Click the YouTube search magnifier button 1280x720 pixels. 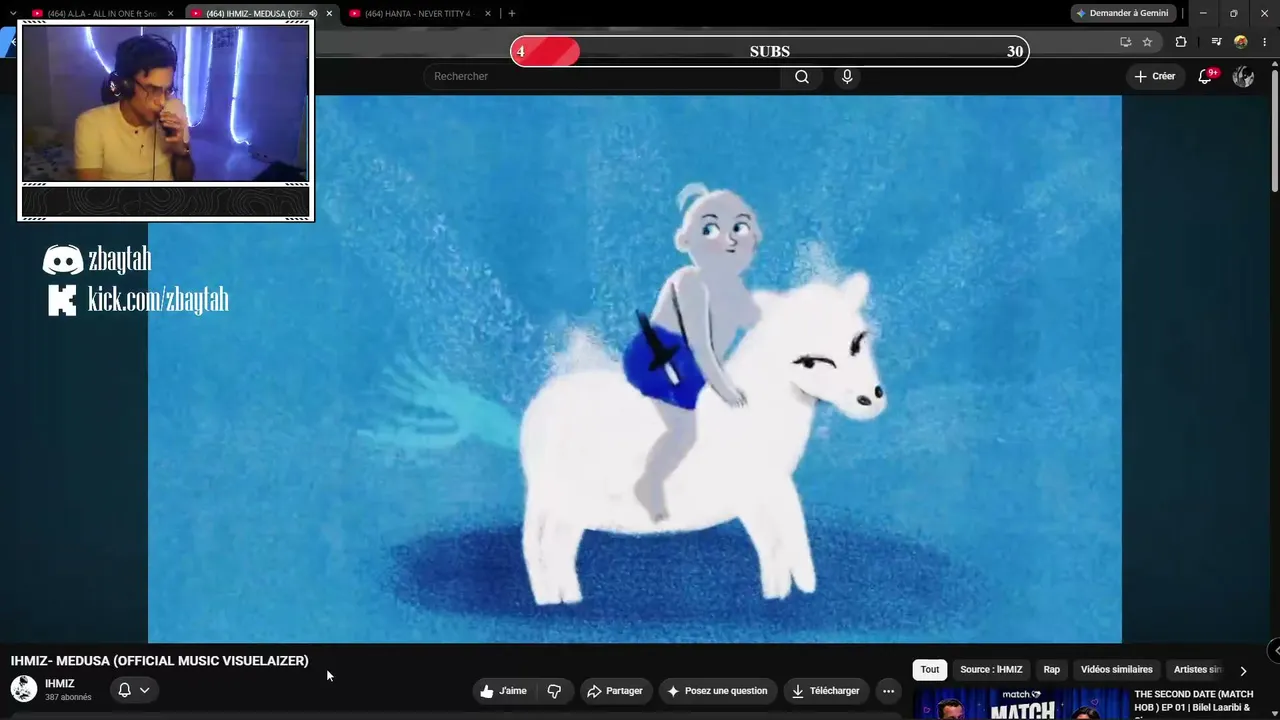(802, 77)
